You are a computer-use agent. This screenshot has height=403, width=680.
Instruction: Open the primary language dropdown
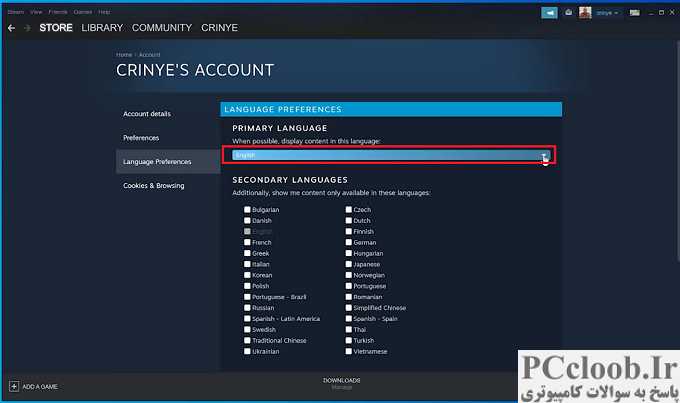coord(391,155)
